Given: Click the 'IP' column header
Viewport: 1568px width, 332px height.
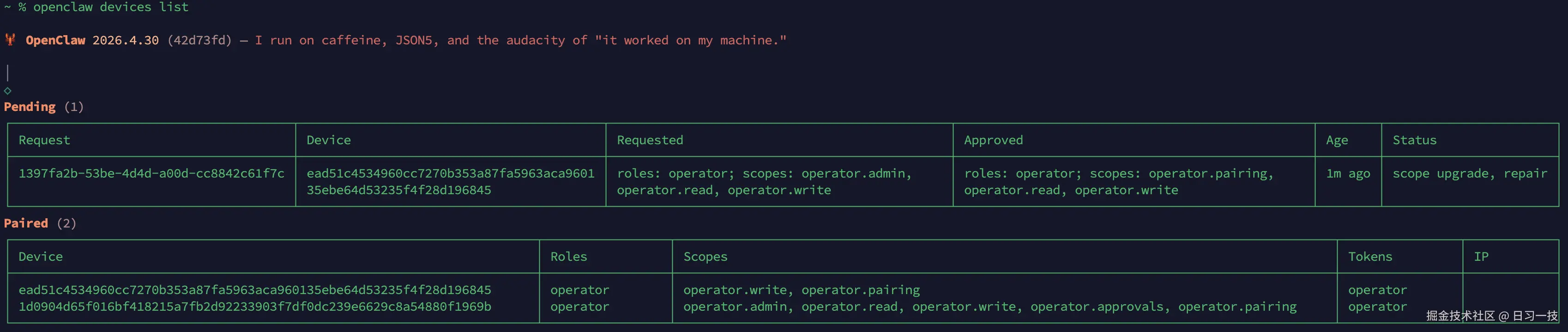Looking at the screenshot, I should click(x=1481, y=257).
